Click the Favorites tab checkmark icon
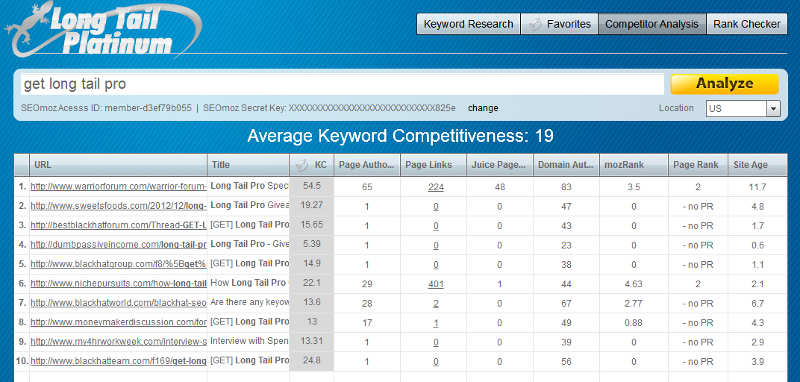Viewport: 800px width, 382px height. 535,24
